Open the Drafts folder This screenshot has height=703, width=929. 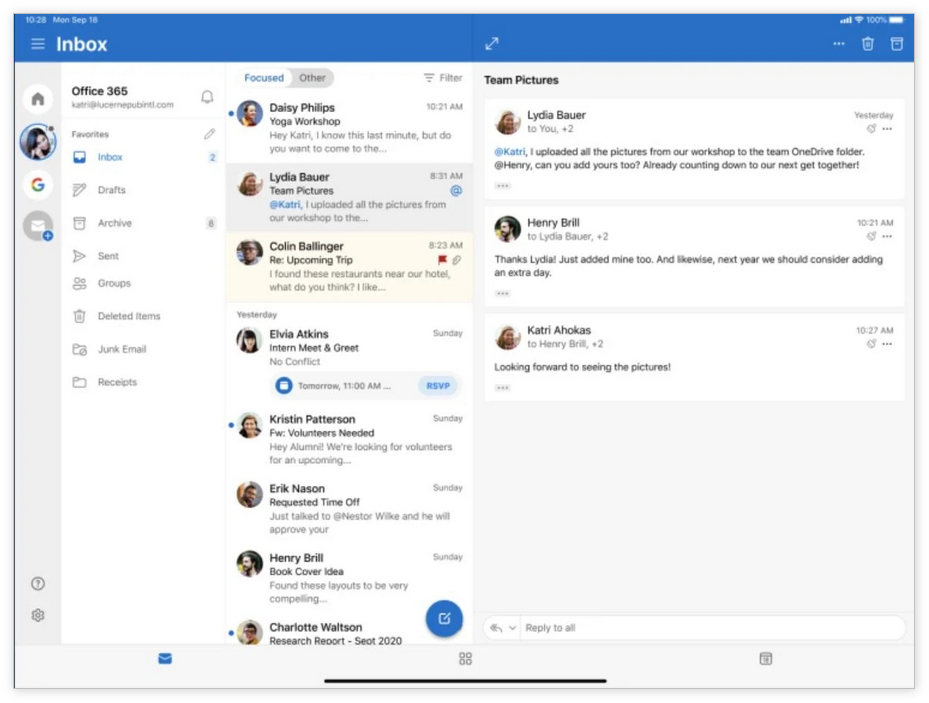(x=111, y=190)
